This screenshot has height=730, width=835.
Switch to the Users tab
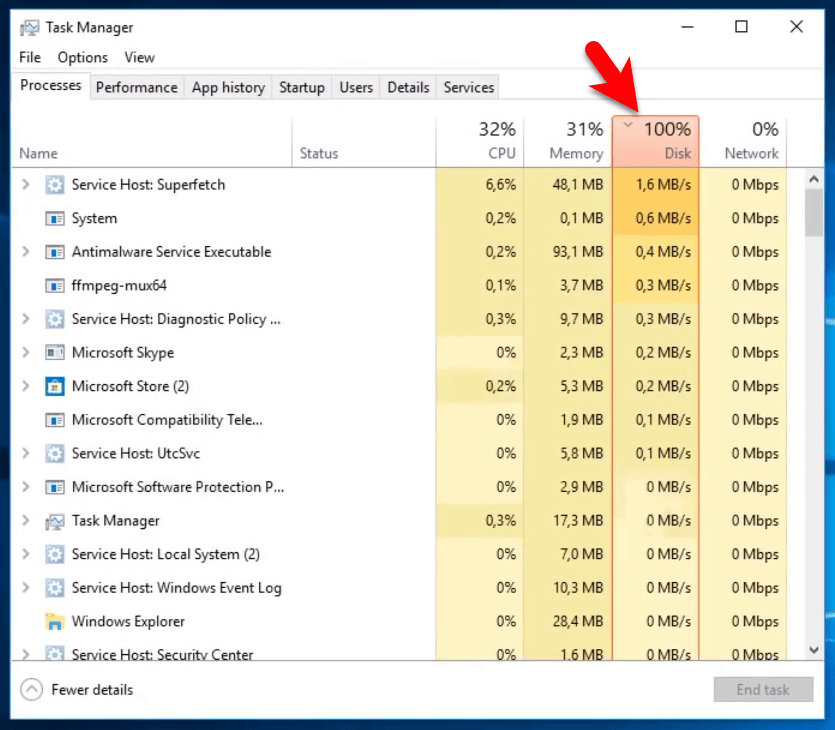pyautogui.click(x=356, y=87)
